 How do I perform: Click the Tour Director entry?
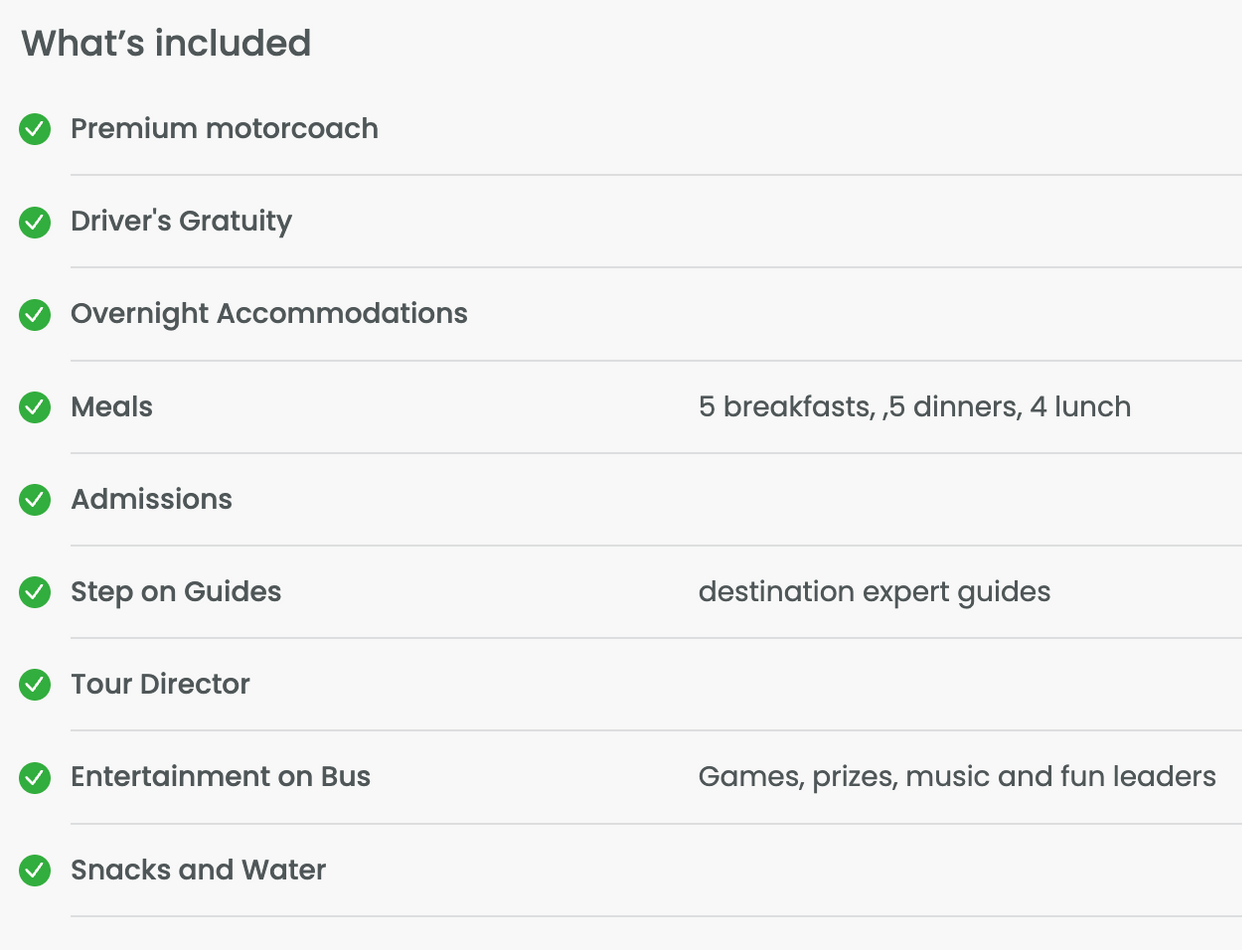pos(160,684)
